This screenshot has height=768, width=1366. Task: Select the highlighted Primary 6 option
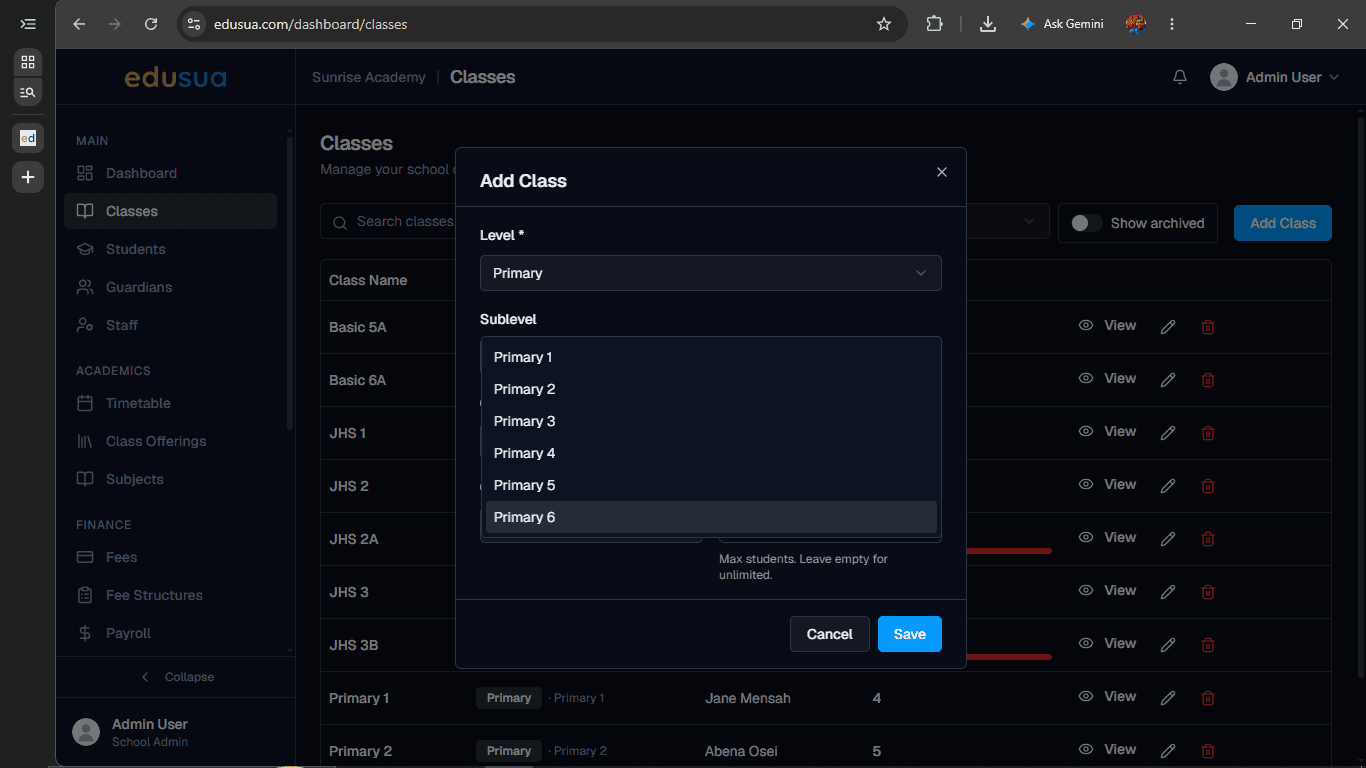coord(711,517)
